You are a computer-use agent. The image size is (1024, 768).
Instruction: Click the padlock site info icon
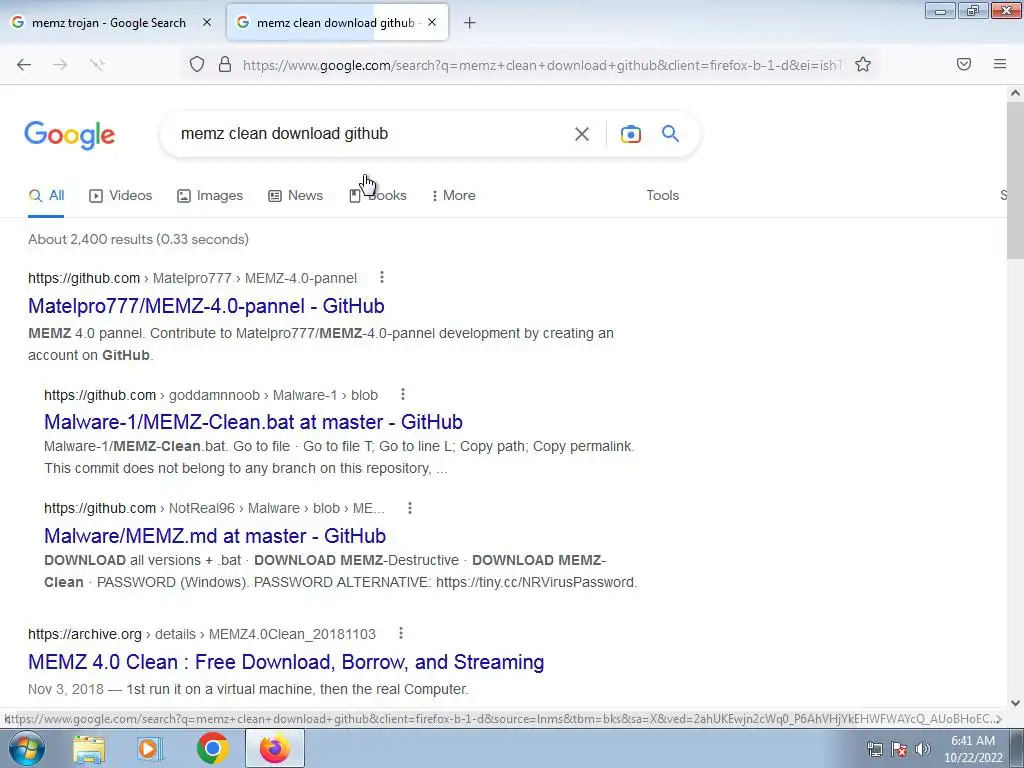click(x=225, y=64)
